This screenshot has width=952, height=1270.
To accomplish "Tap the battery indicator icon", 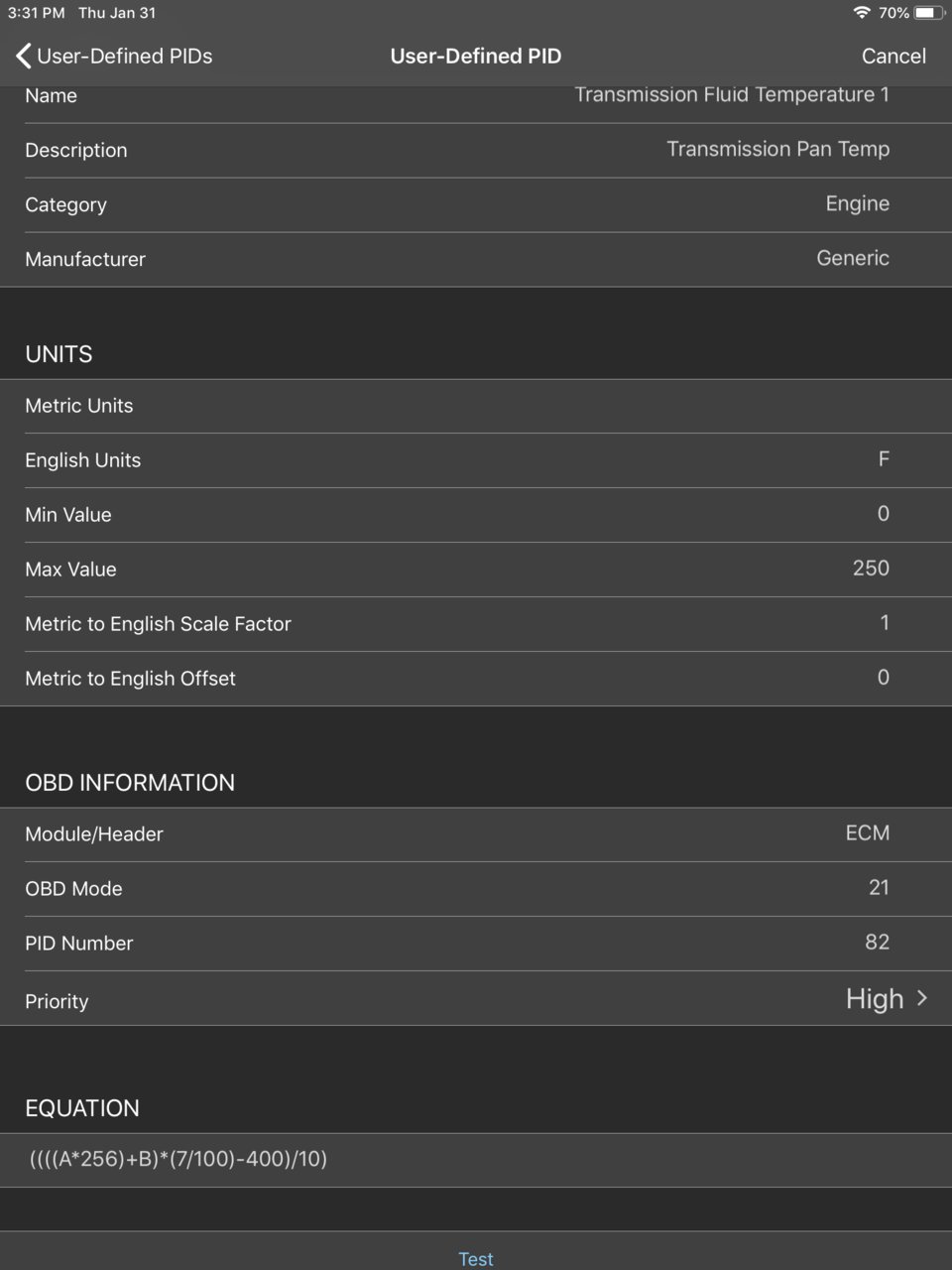I will (930, 13).
